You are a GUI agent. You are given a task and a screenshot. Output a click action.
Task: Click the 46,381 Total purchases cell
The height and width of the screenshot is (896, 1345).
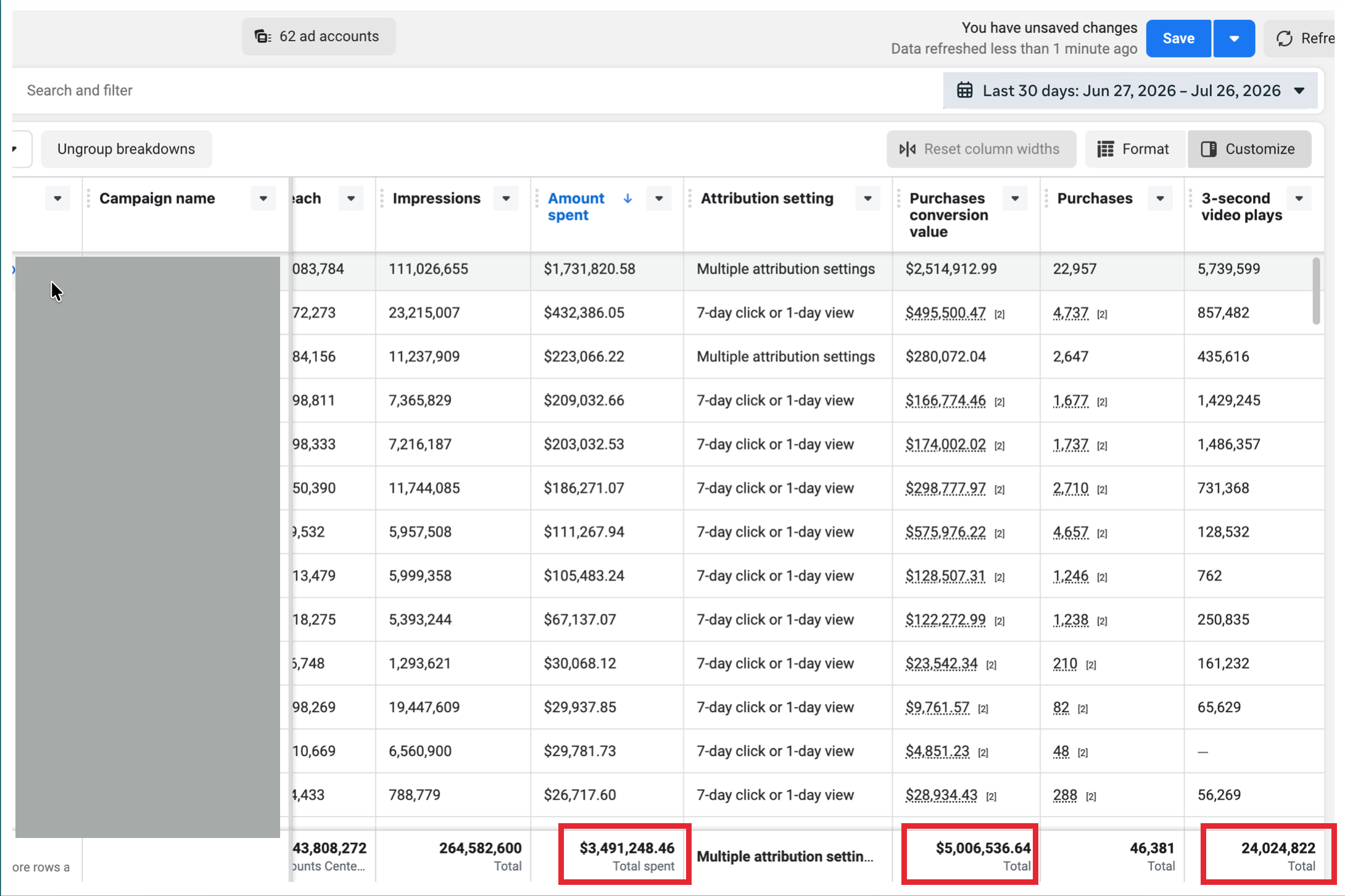tap(1112, 855)
